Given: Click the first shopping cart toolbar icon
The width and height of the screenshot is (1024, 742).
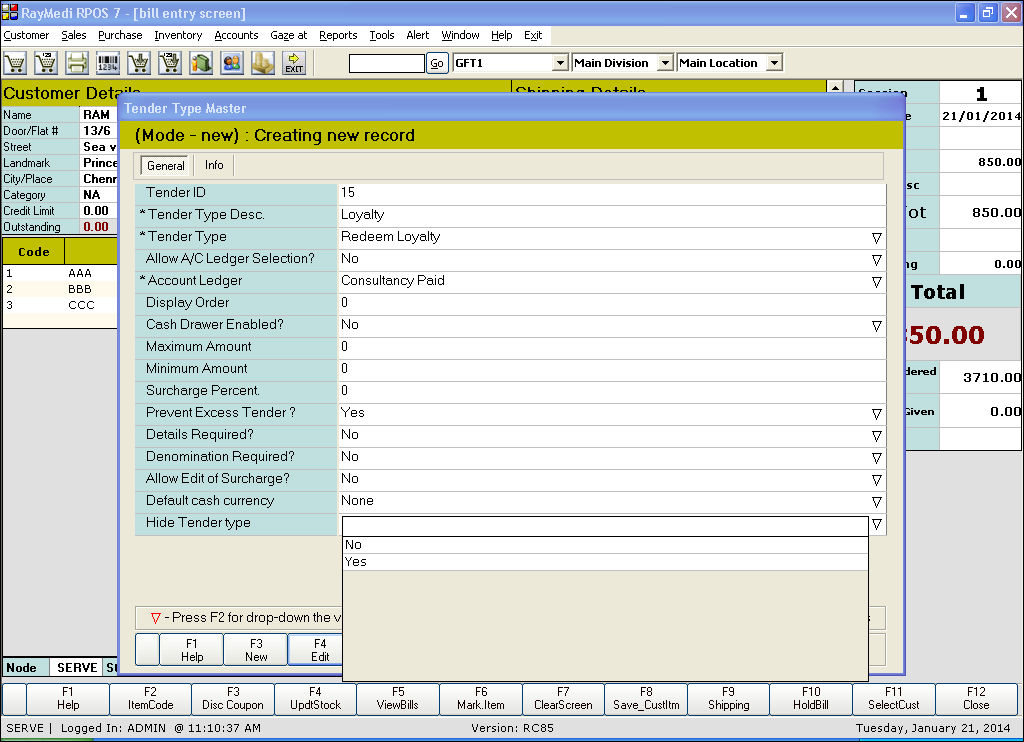Looking at the screenshot, I should (x=15, y=63).
